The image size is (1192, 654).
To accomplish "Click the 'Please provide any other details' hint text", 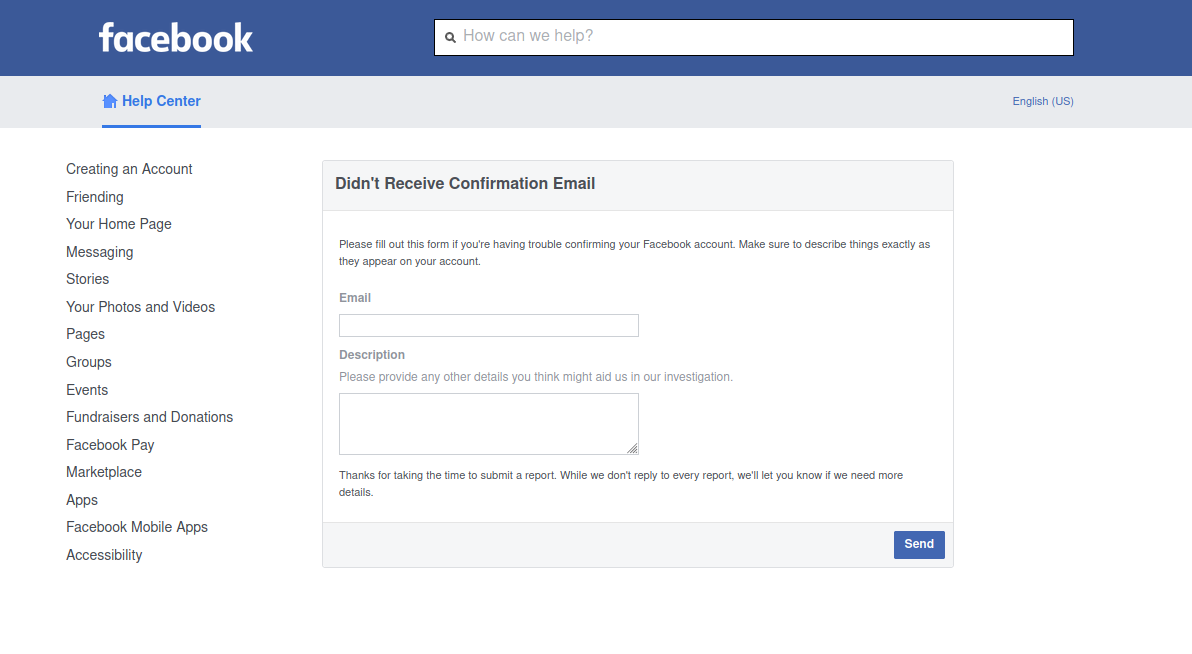I will click(x=536, y=377).
